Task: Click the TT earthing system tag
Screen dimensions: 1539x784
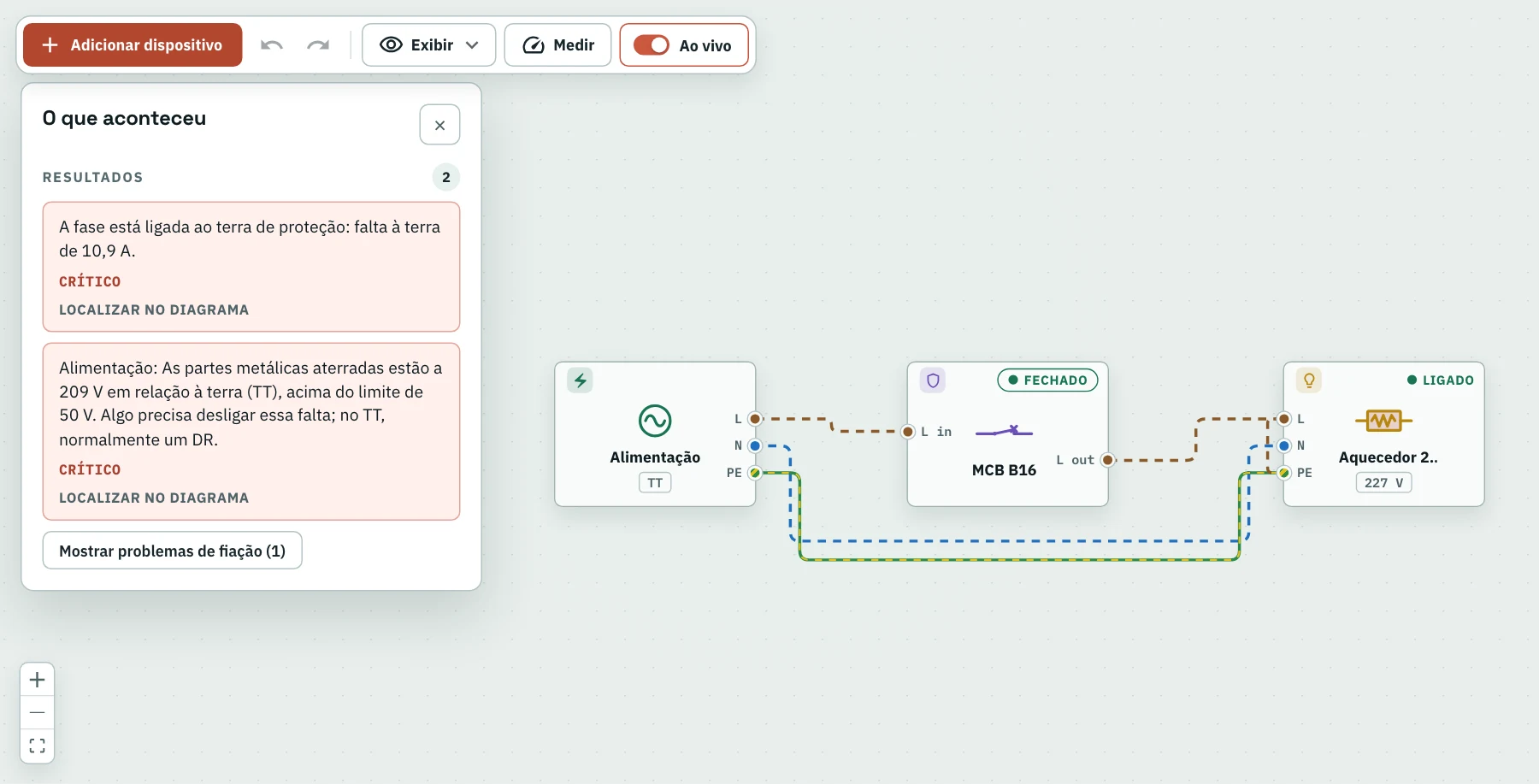Action: pyautogui.click(x=655, y=483)
